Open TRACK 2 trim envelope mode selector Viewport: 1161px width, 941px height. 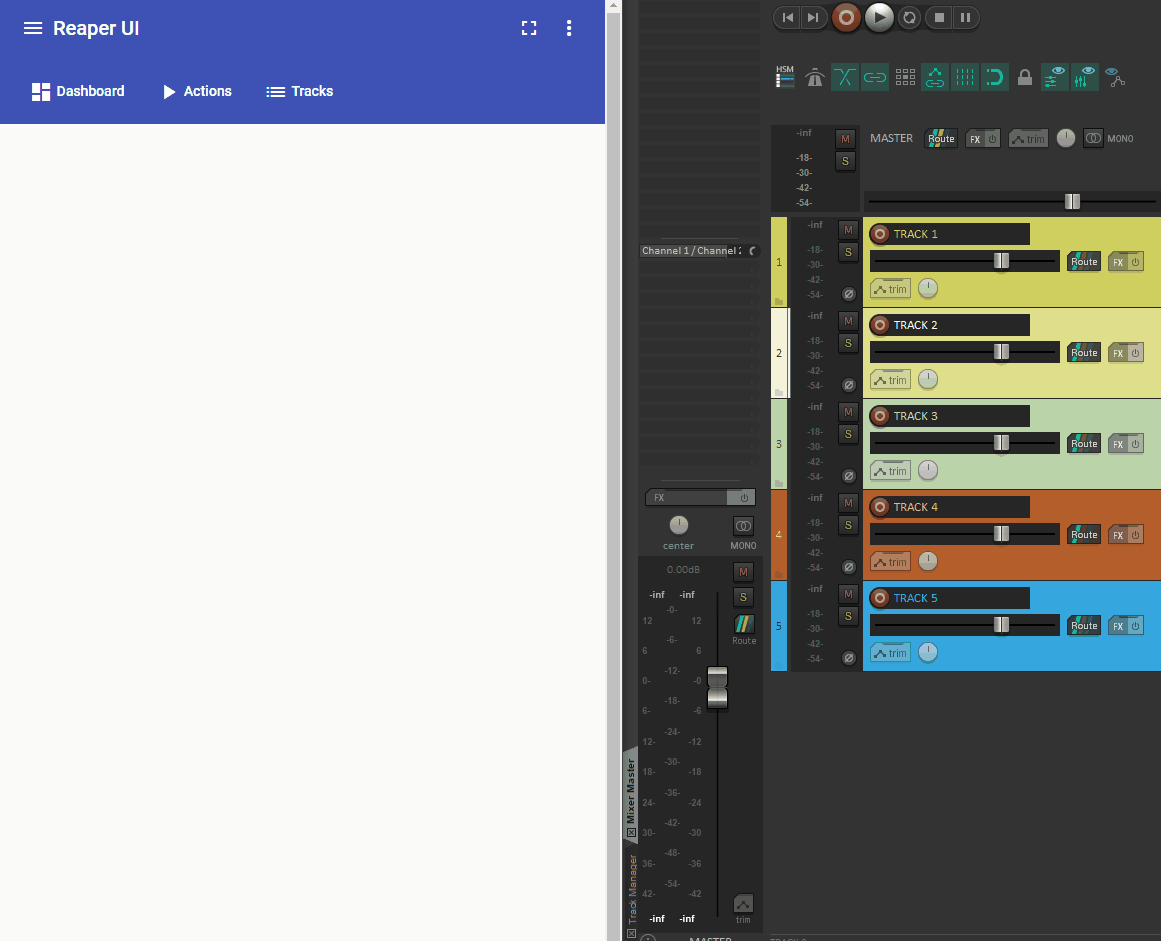pyautogui.click(x=890, y=380)
